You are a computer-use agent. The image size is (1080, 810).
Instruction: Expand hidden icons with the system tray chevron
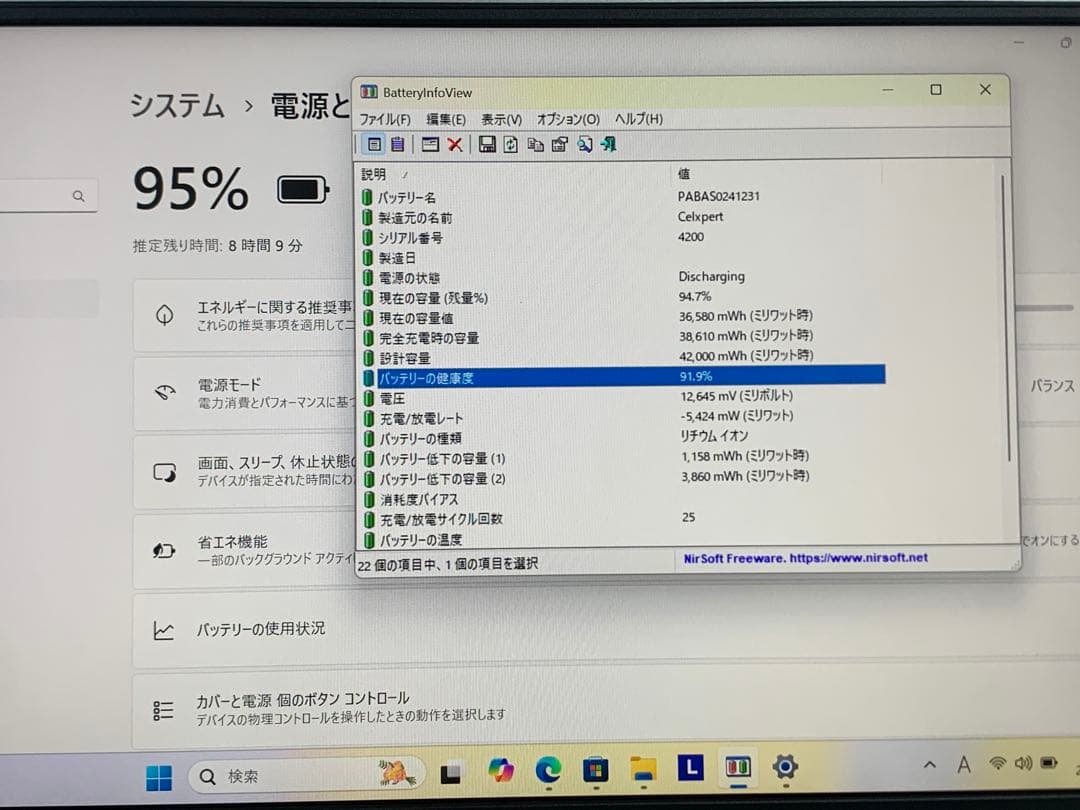(x=928, y=764)
